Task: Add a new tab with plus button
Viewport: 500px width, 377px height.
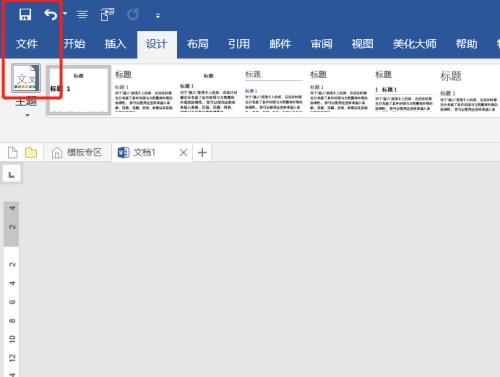Action: click(202, 153)
